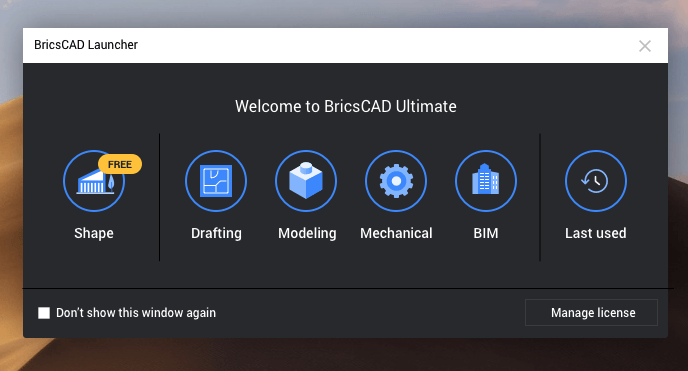Click the Mechanical label text
Image resolution: width=688 pixels, height=371 pixels.
pos(396,233)
